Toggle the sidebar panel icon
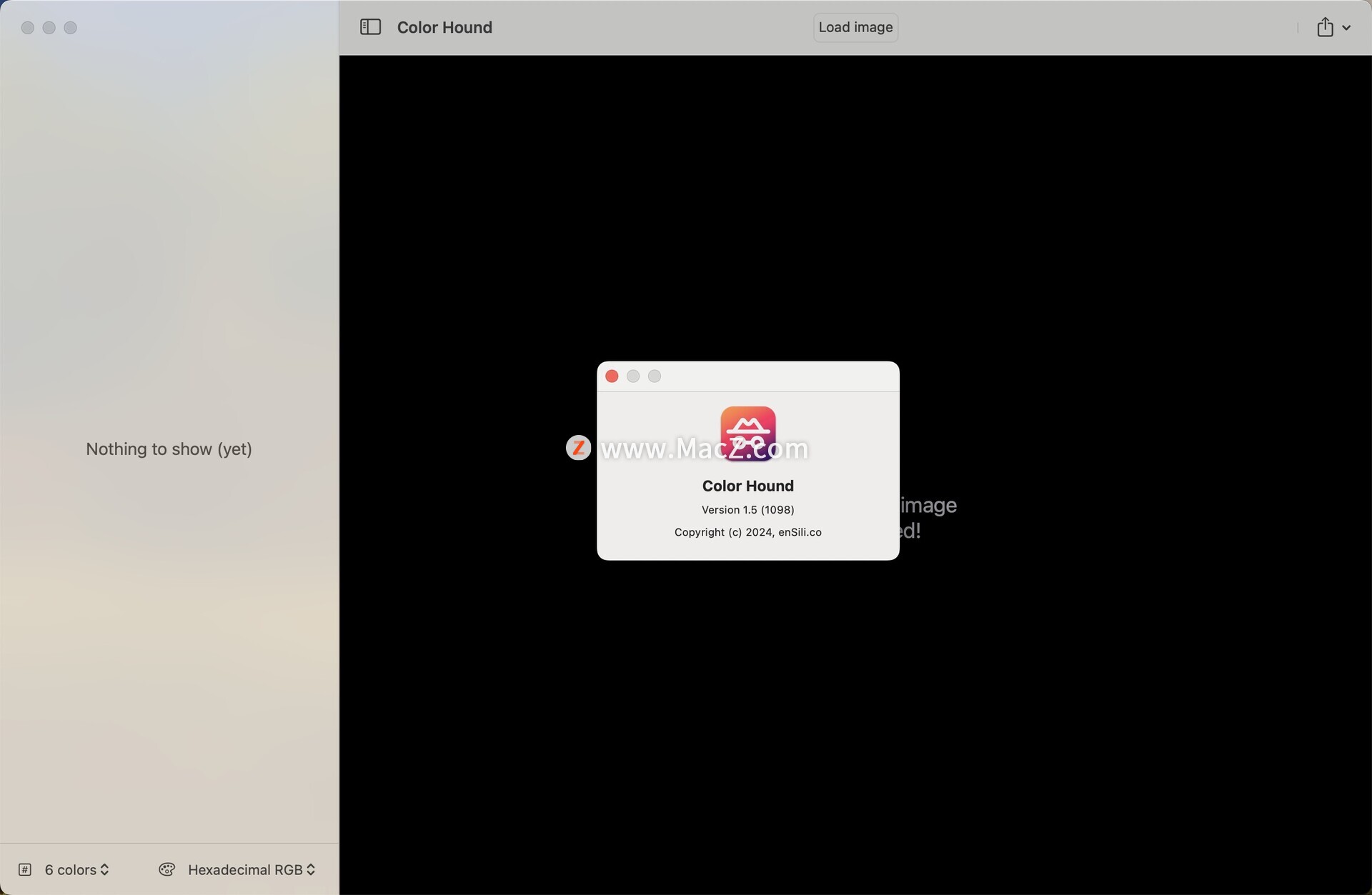The height and width of the screenshot is (895, 1372). (370, 27)
